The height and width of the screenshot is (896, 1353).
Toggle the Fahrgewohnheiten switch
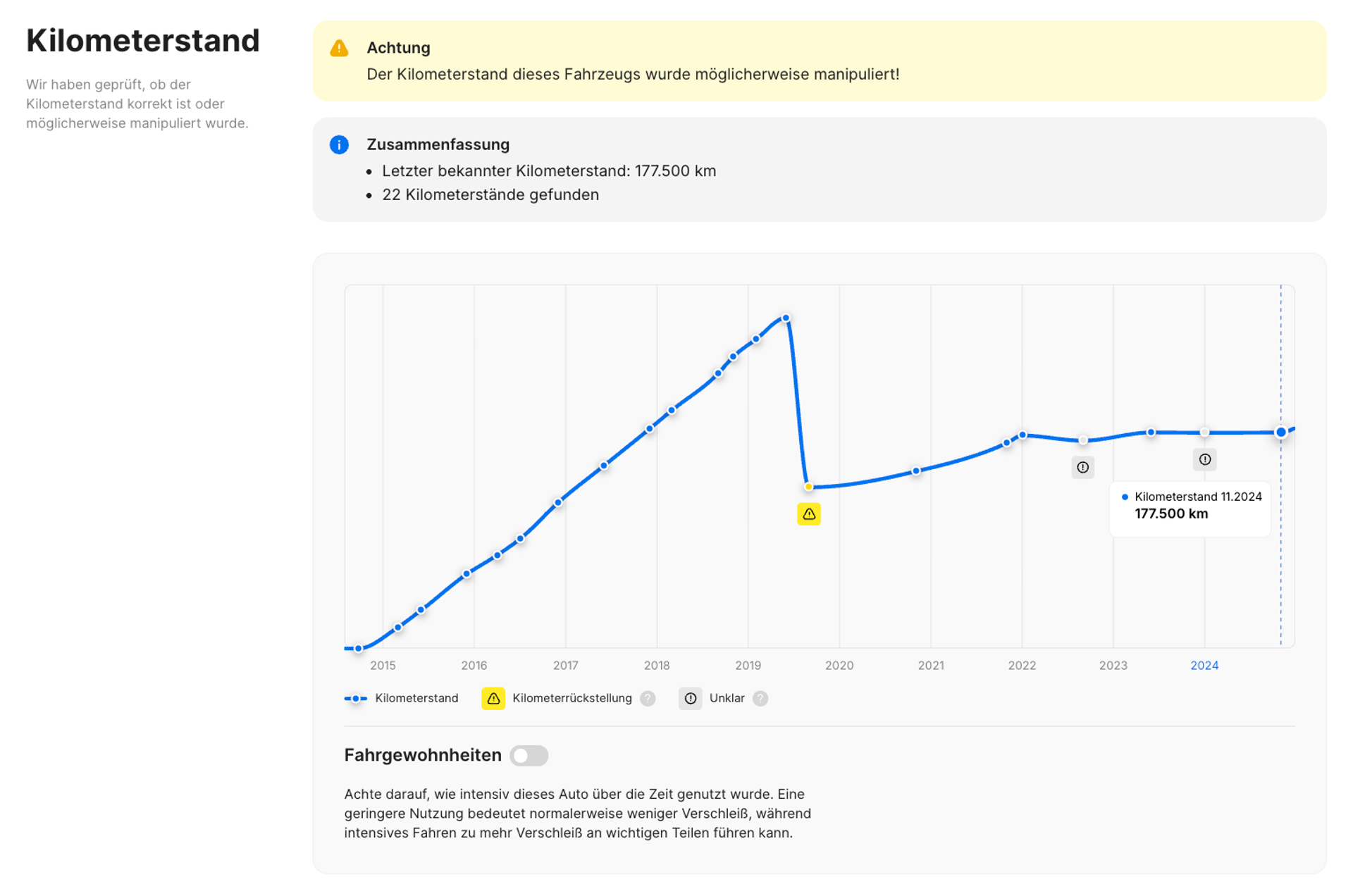(x=529, y=755)
